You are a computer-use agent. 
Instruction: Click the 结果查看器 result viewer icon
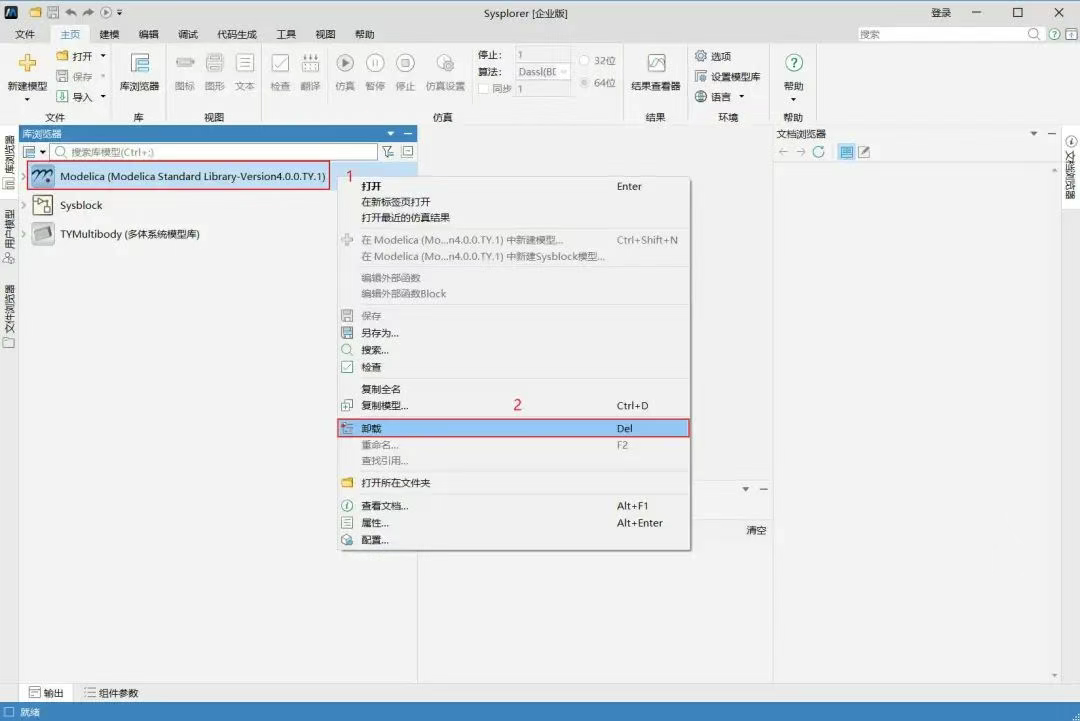656,64
